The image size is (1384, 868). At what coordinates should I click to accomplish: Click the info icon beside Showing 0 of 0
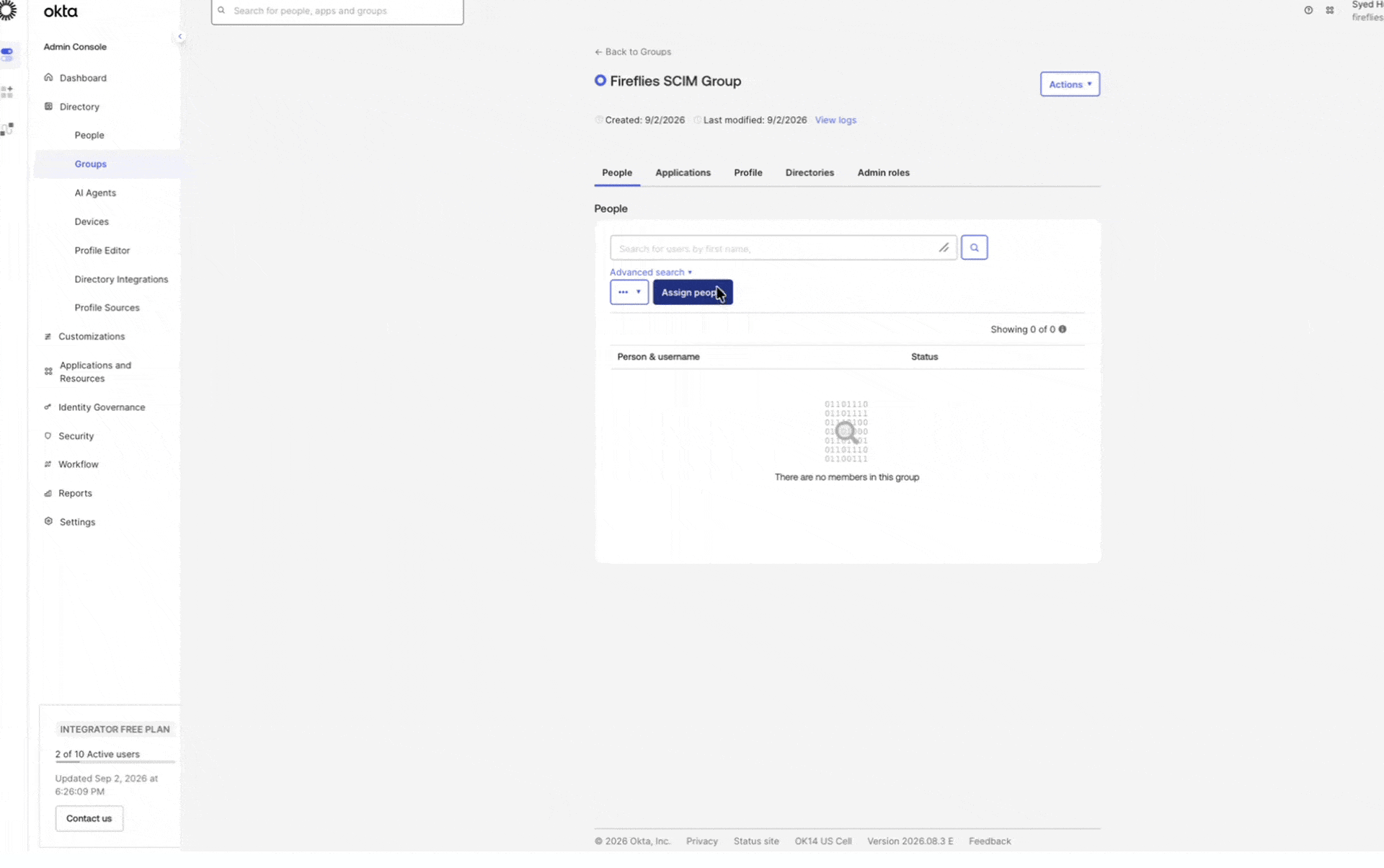(x=1062, y=329)
